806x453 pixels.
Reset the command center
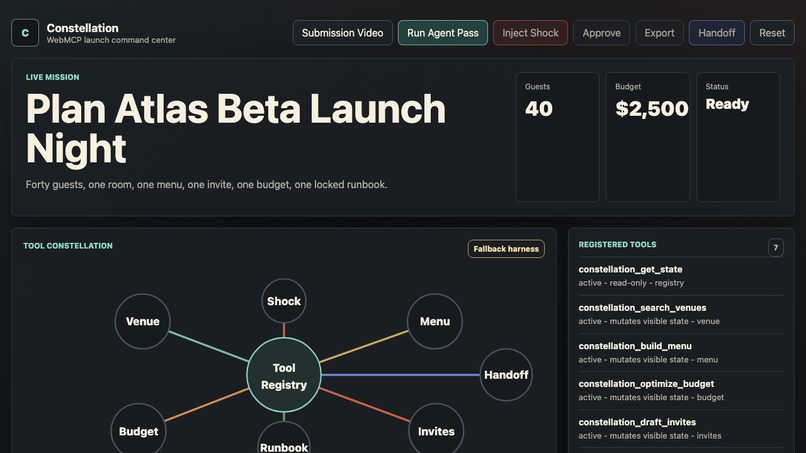[x=772, y=33]
